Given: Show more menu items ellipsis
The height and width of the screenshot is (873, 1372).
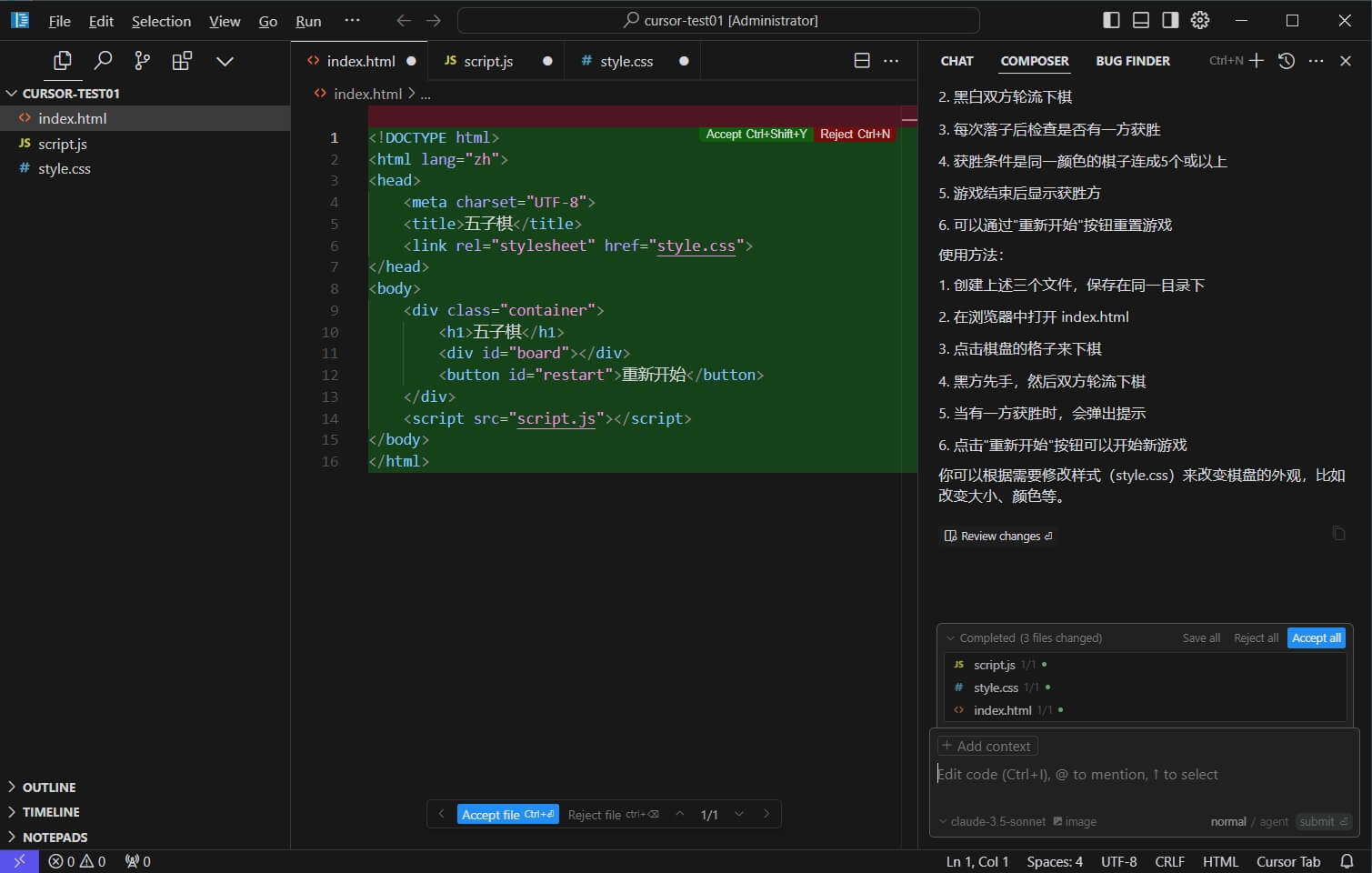Looking at the screenshot, I should click(x=352, y=20).
